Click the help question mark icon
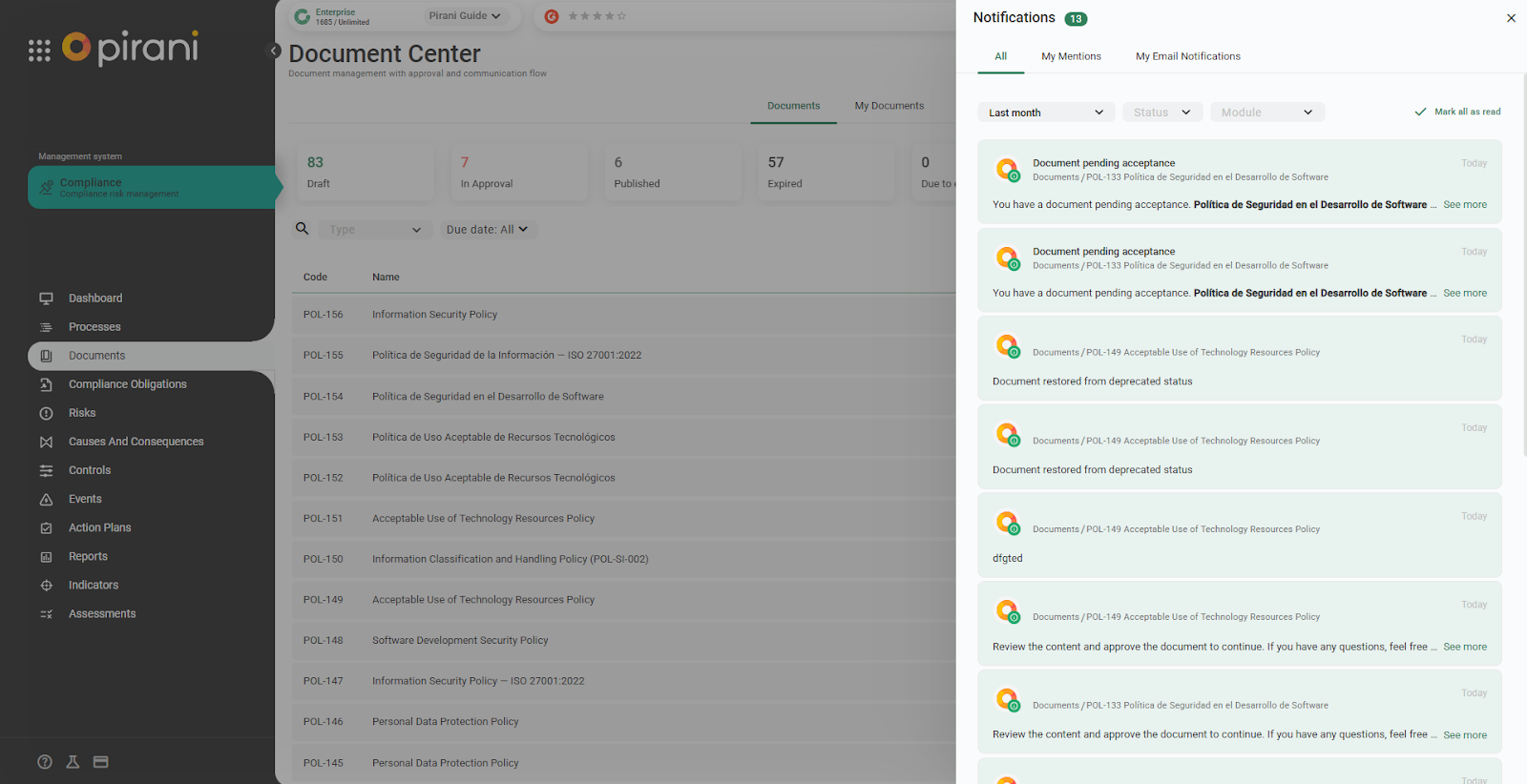 pyautogui.click(x=45, y=762)
